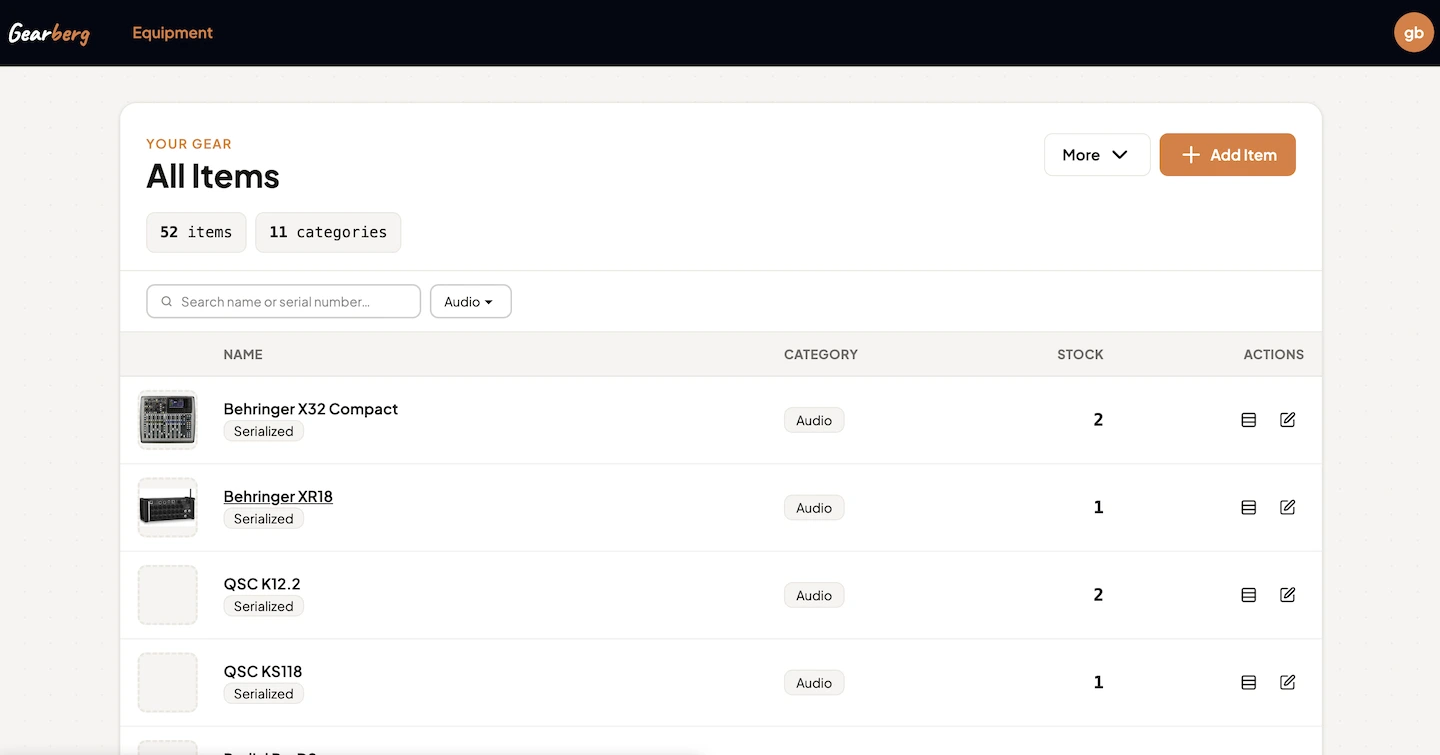Open the gb user avatar menu
This screenshot has width=1440, height=755.
pos(1413,33)
